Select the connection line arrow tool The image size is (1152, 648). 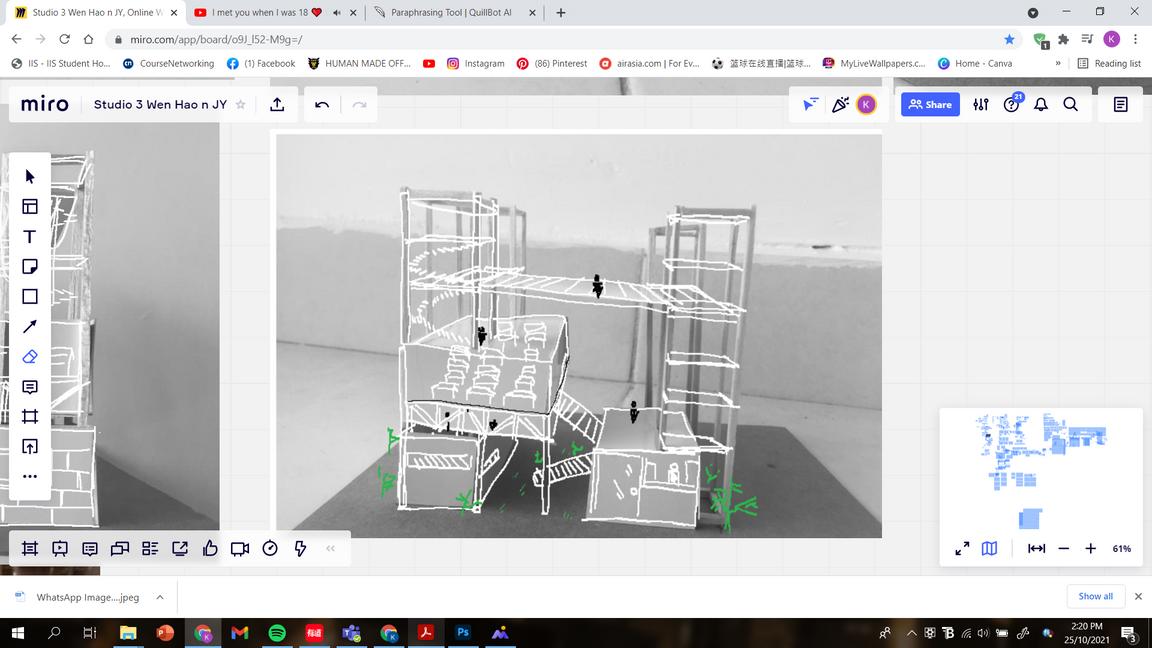coord(29,327)
